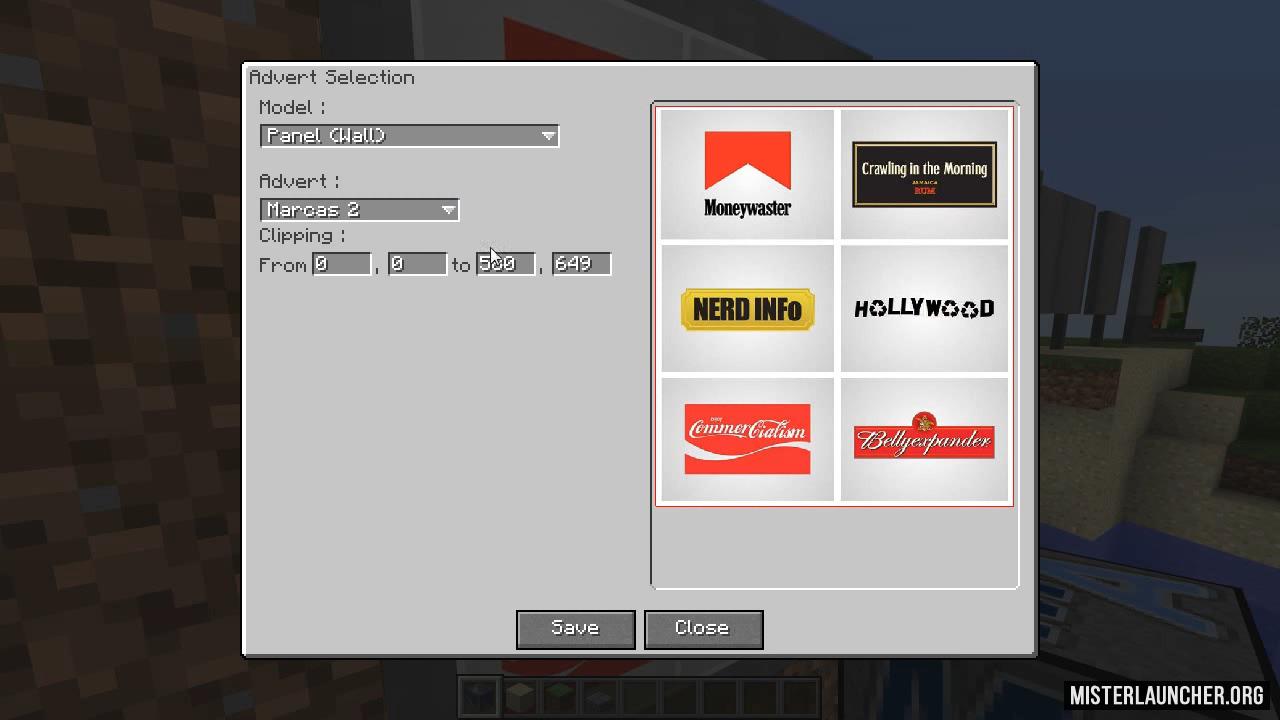Click the Advert Selection title text
Screen dimensions: 1280x720
pos(332,78)
